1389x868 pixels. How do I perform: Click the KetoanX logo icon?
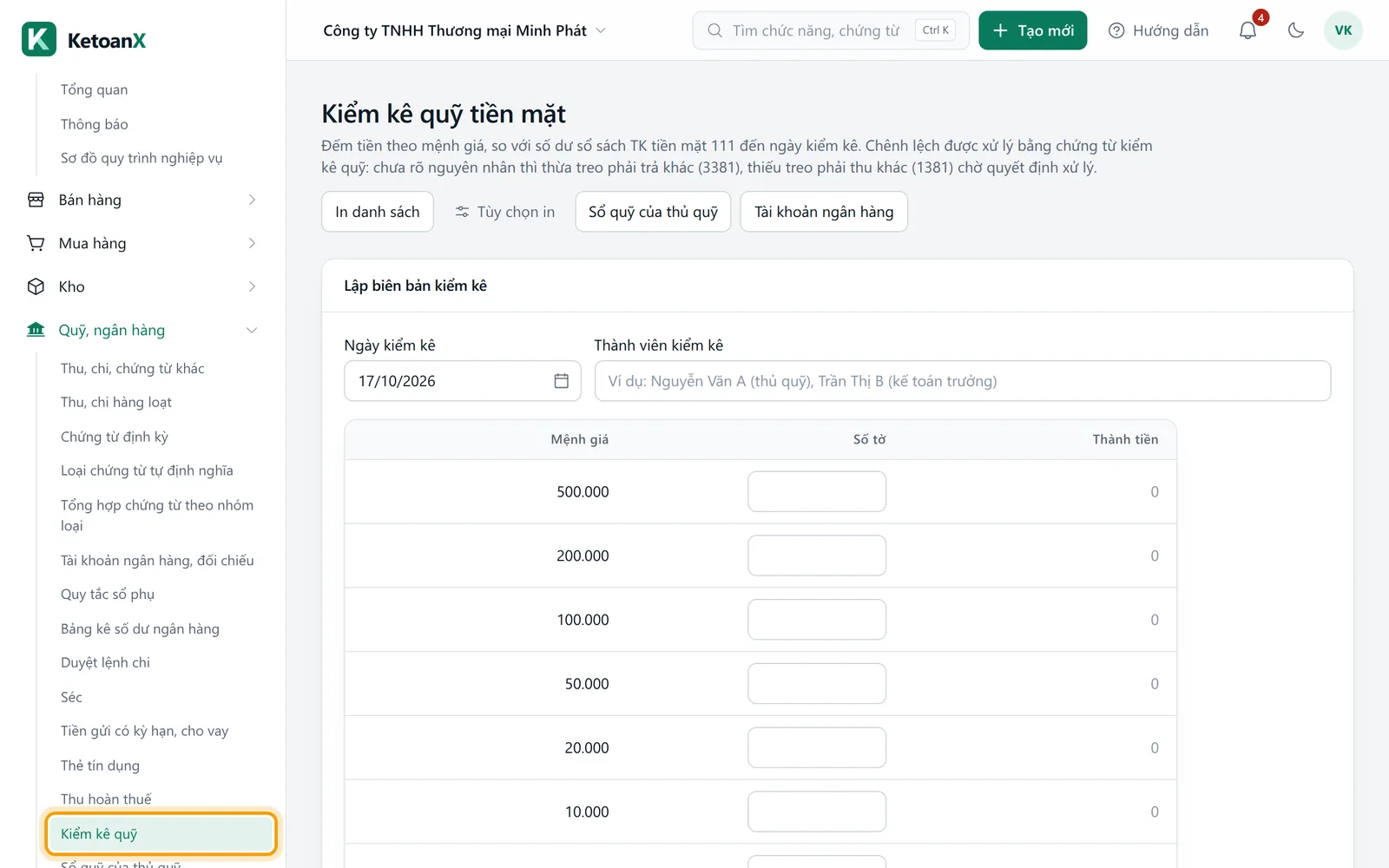point(39,39)
